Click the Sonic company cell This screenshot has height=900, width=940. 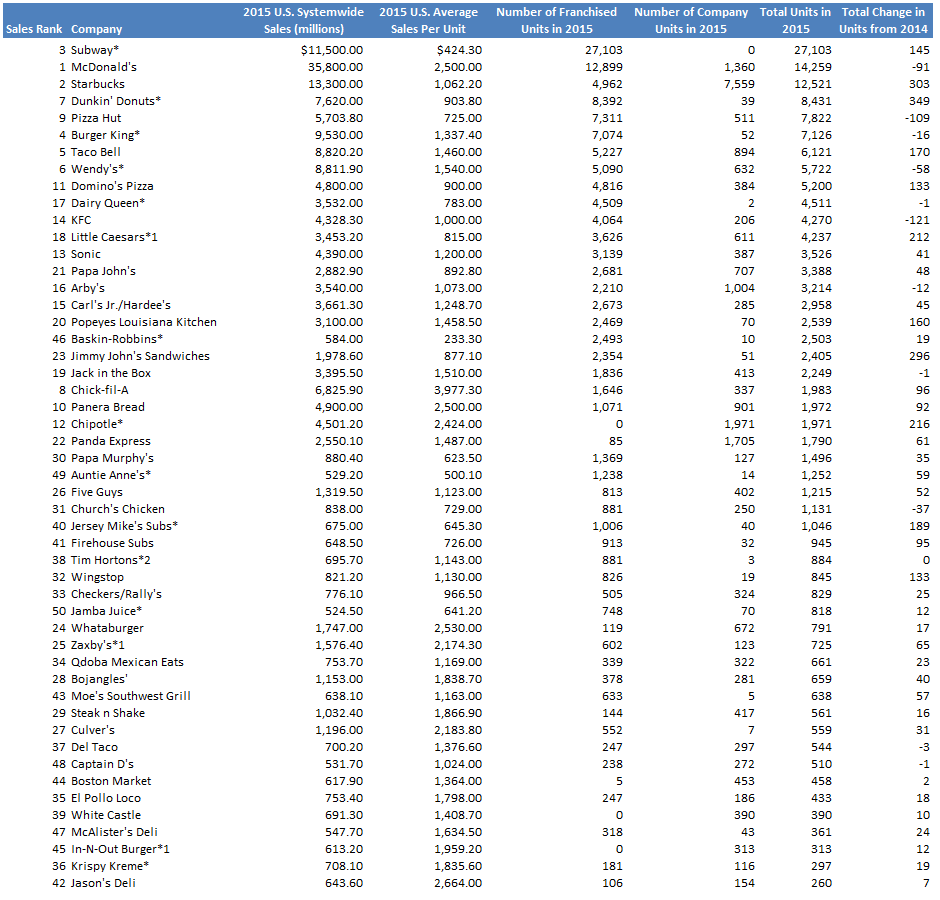(x=86, y=254)
